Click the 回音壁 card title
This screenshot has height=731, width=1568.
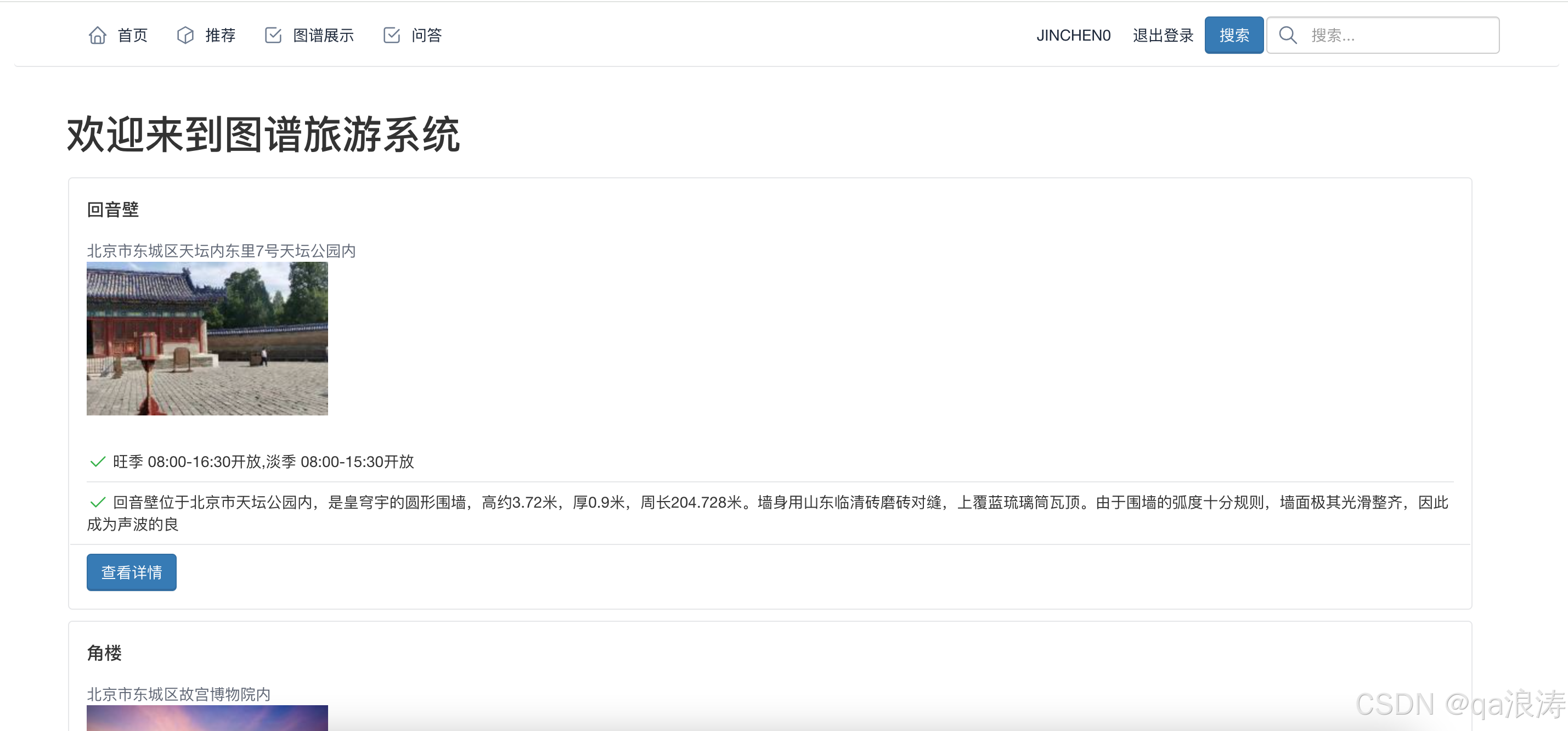pos(112,210)
